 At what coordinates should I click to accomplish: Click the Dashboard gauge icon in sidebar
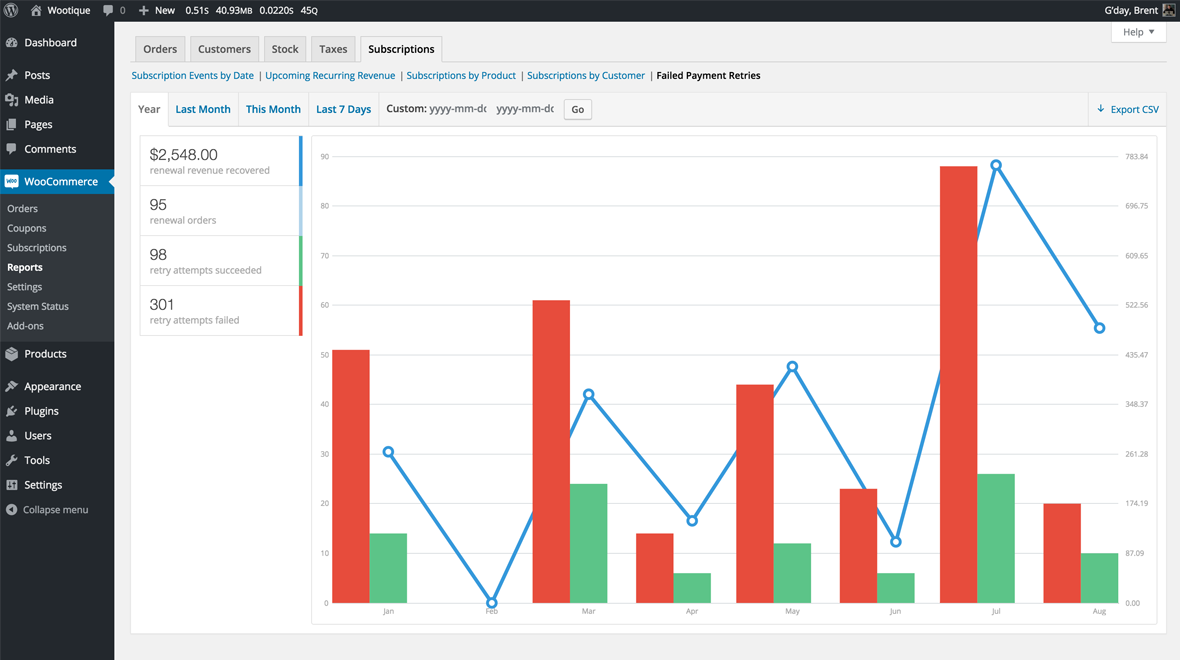12,43
